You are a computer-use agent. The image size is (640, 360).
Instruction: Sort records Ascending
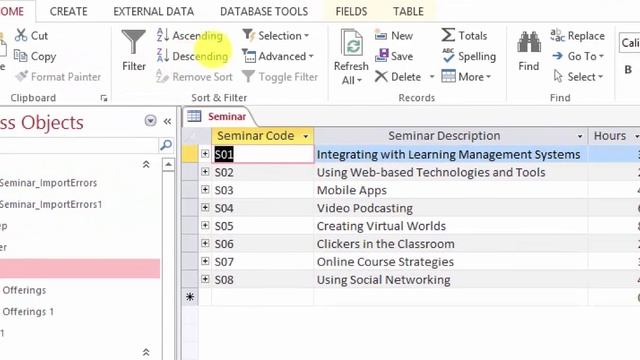[189, 36]
